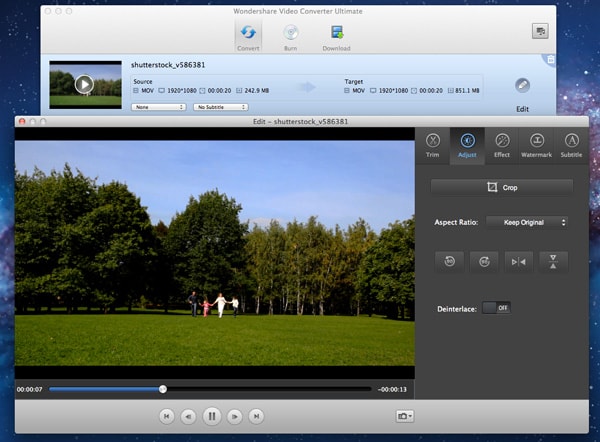Click the Target size 851.1 MB value

click(x=467, y=91)
